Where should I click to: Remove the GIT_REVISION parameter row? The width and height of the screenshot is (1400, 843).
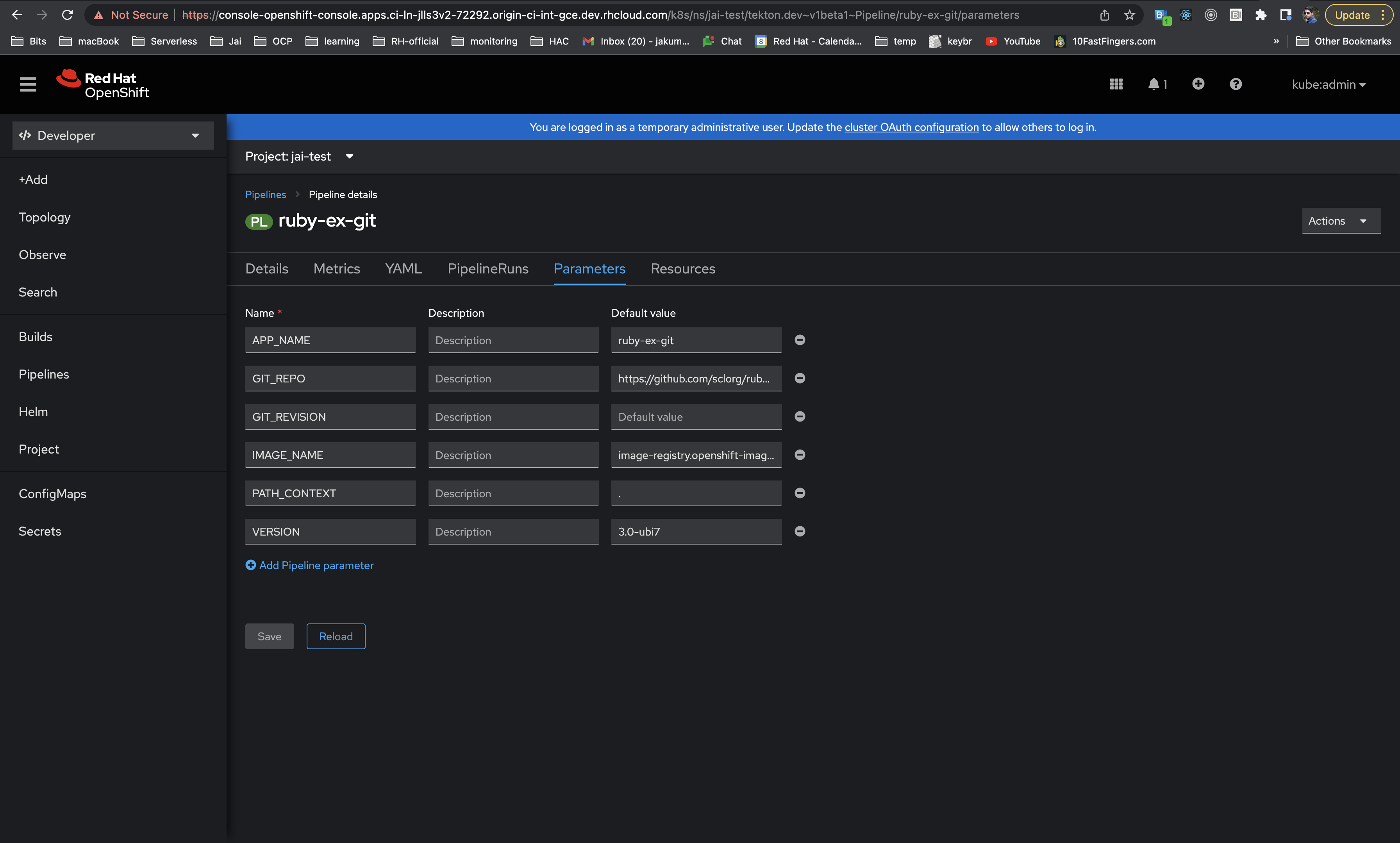coord(800,416)
